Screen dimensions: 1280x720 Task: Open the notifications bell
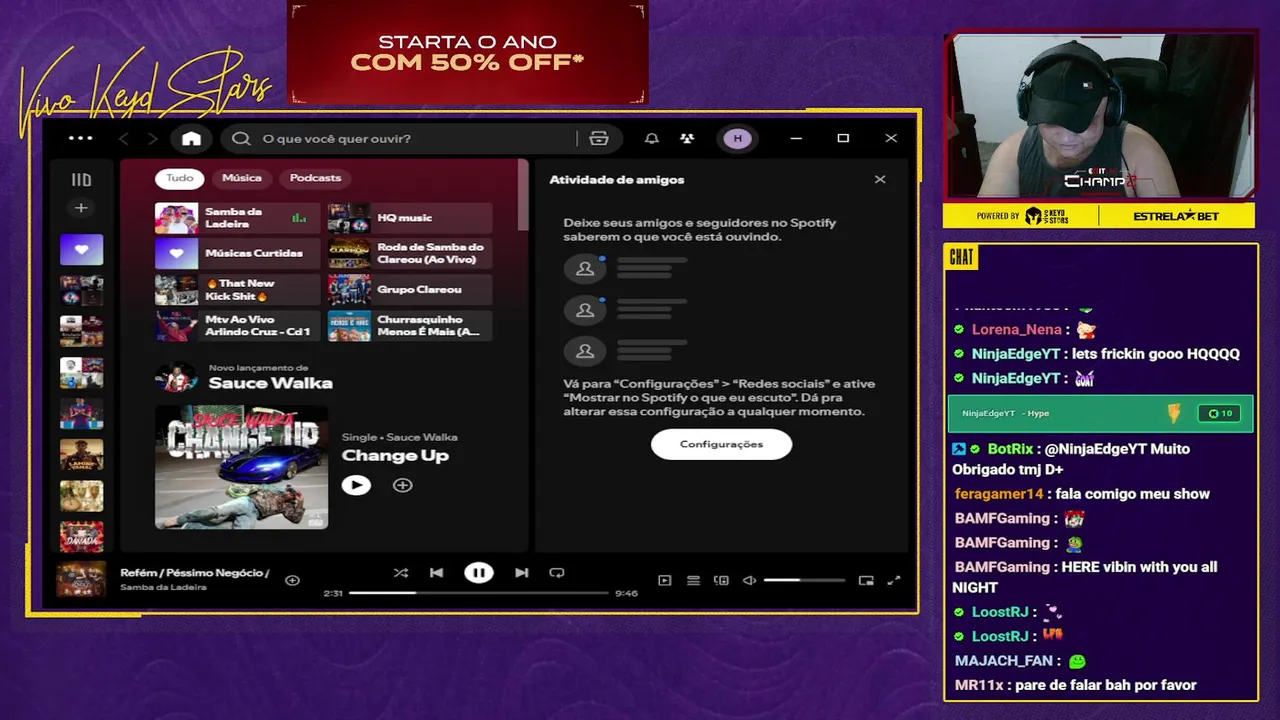(x=652, y=139)
